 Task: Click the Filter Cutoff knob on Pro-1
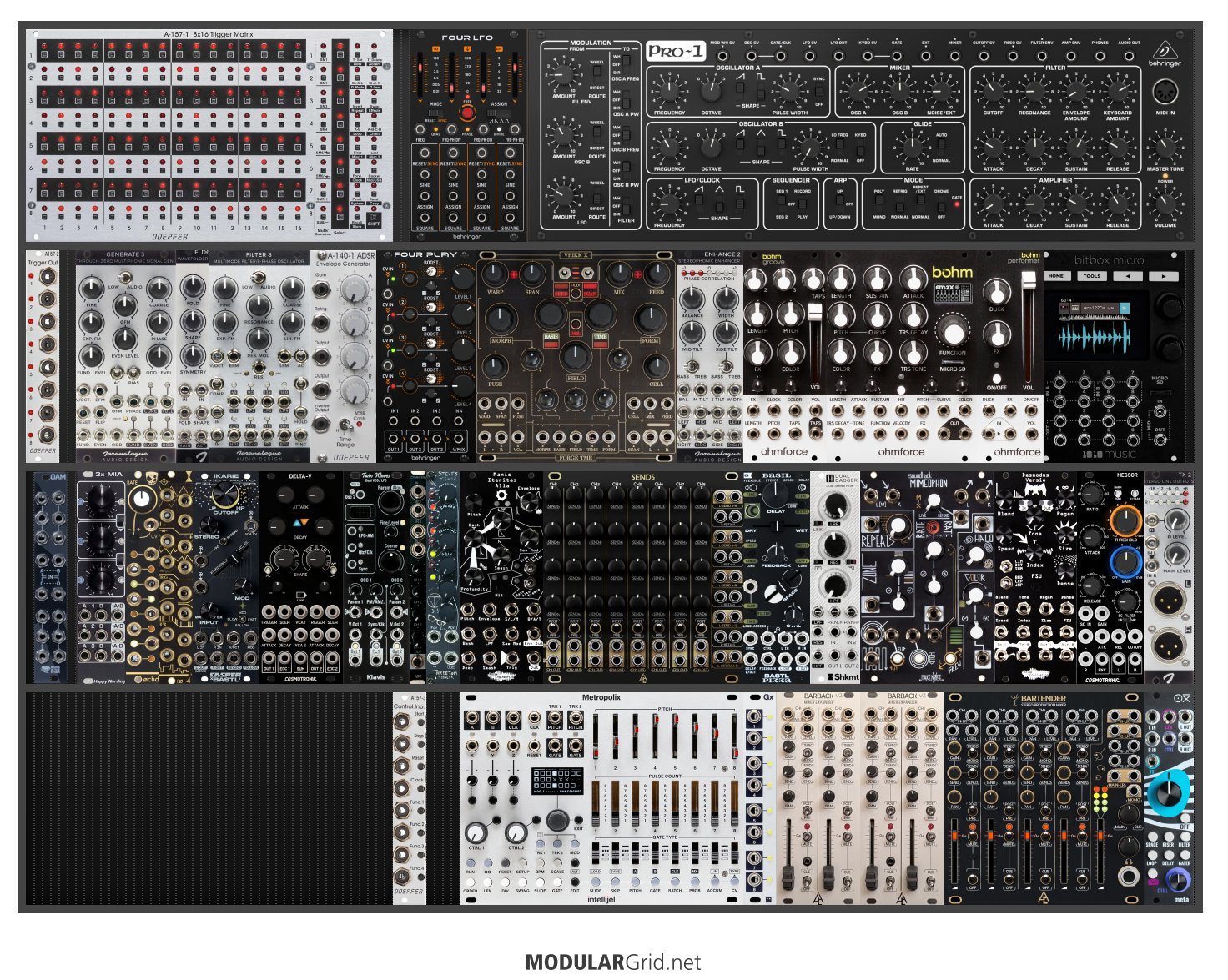tap(993, 90)
